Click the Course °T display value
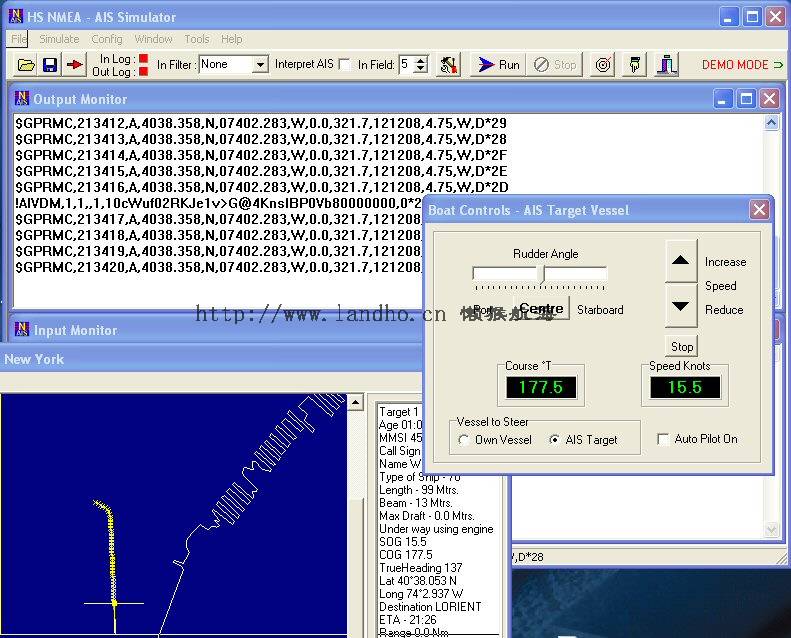The height and width of the screenshot is (638, 791). tap(541, 387)
